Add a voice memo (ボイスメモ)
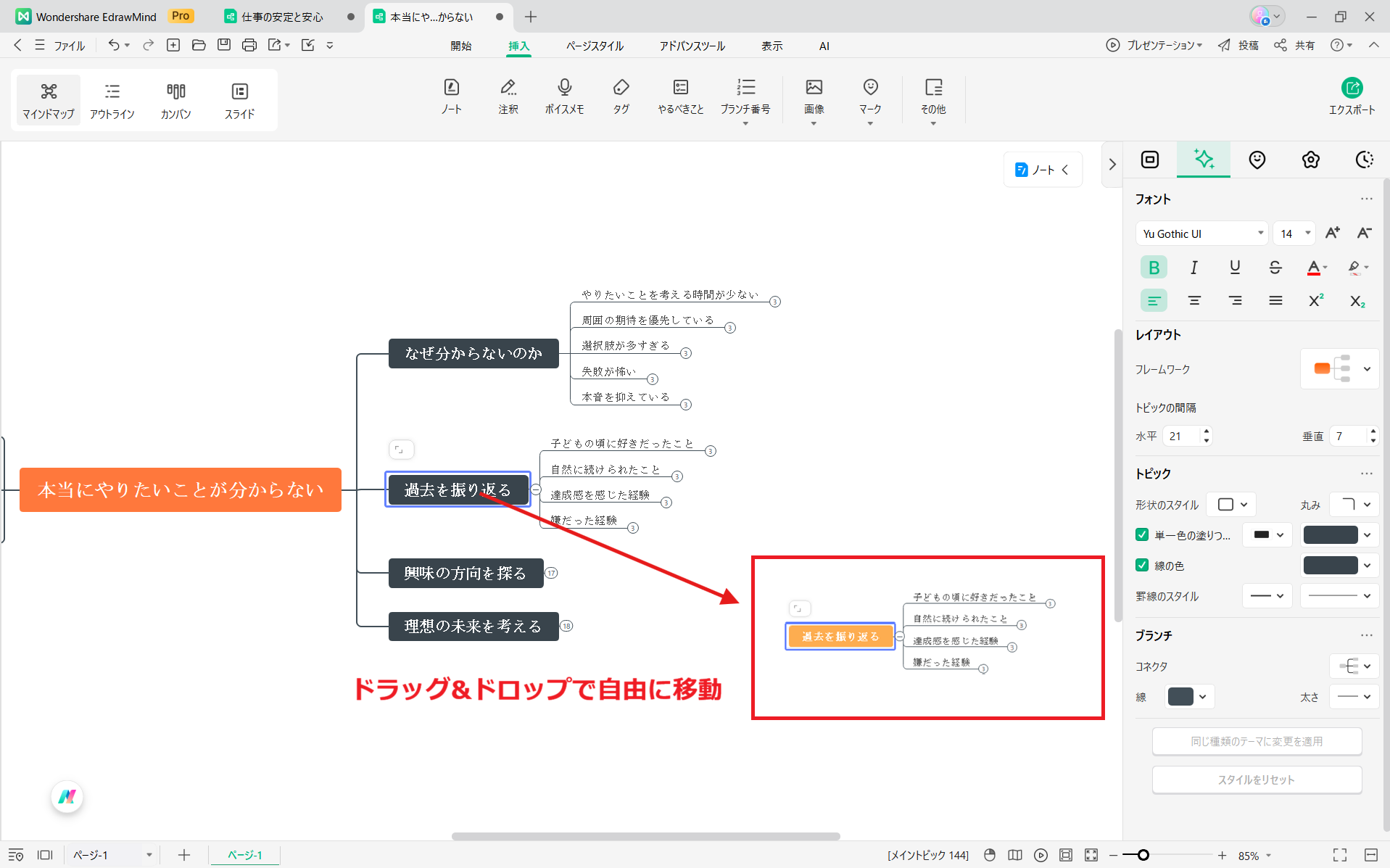The height and width of the screenshot is (868, 1390). [x=564, y=97]
